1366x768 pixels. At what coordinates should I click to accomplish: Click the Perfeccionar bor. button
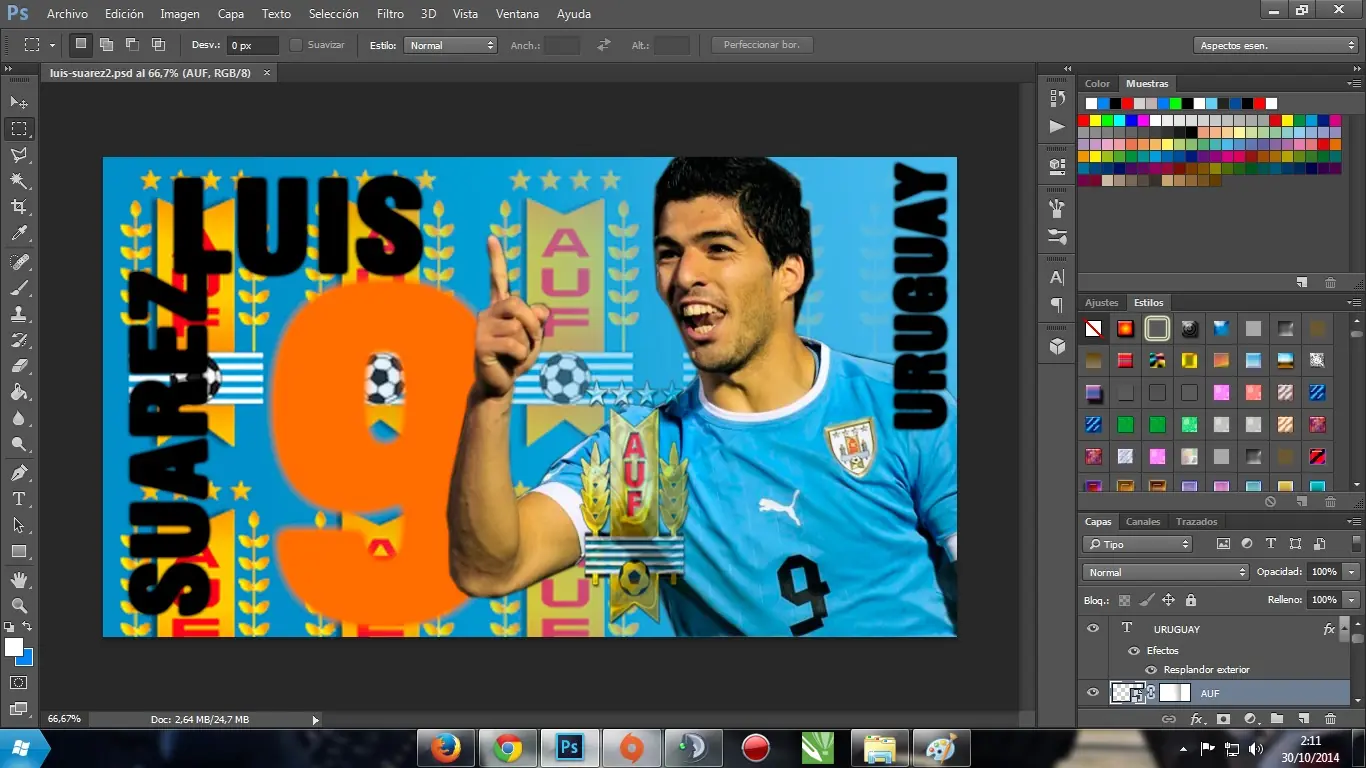(762, 45)
